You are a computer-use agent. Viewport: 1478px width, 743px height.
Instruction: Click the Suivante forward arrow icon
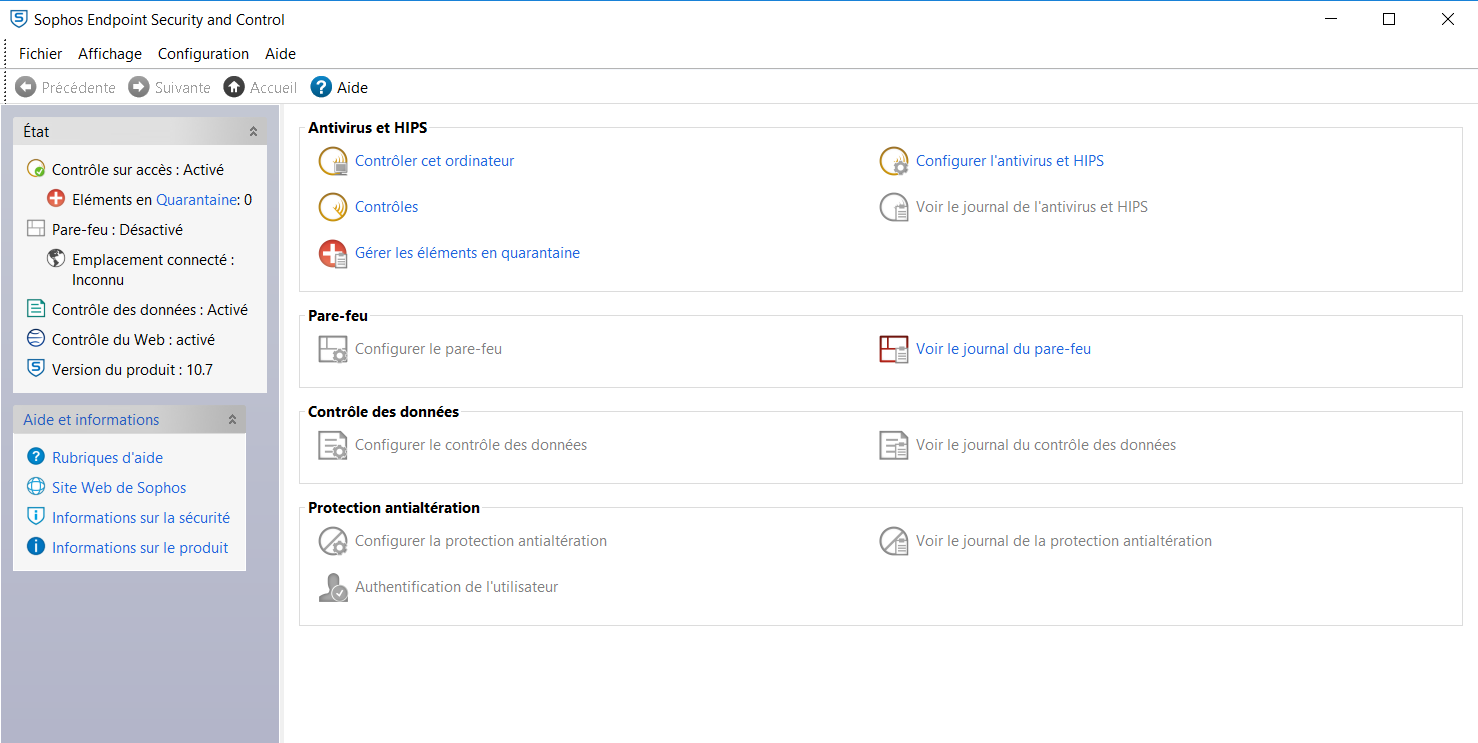point(139,87)
